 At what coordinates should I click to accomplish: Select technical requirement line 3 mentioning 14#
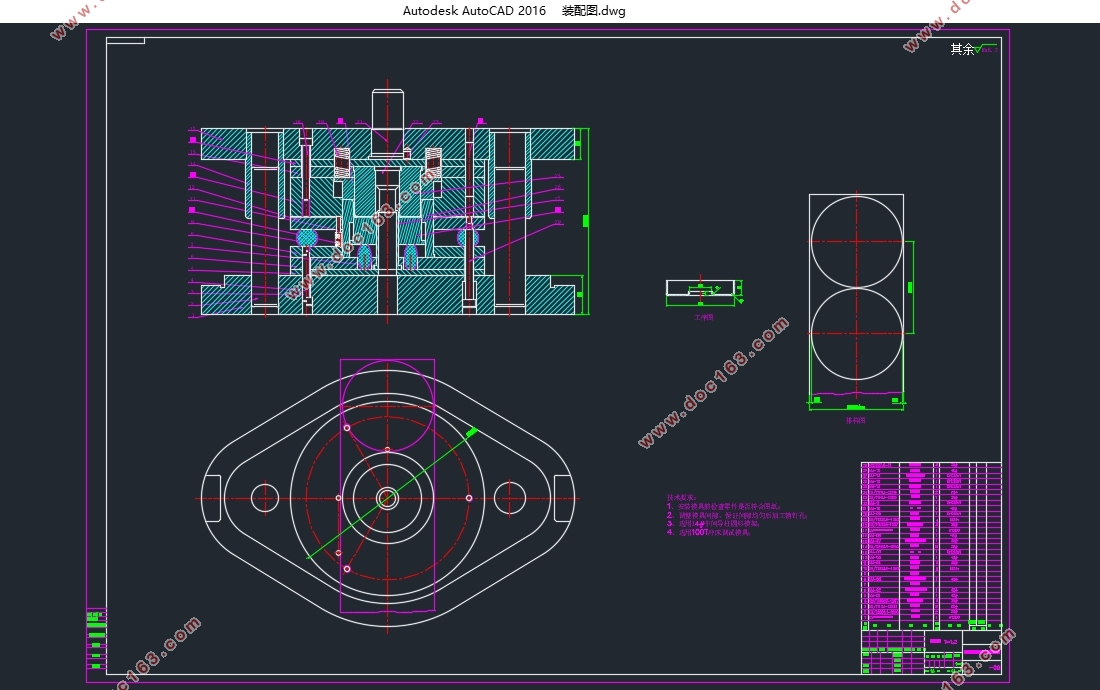[x=713, y=524]
